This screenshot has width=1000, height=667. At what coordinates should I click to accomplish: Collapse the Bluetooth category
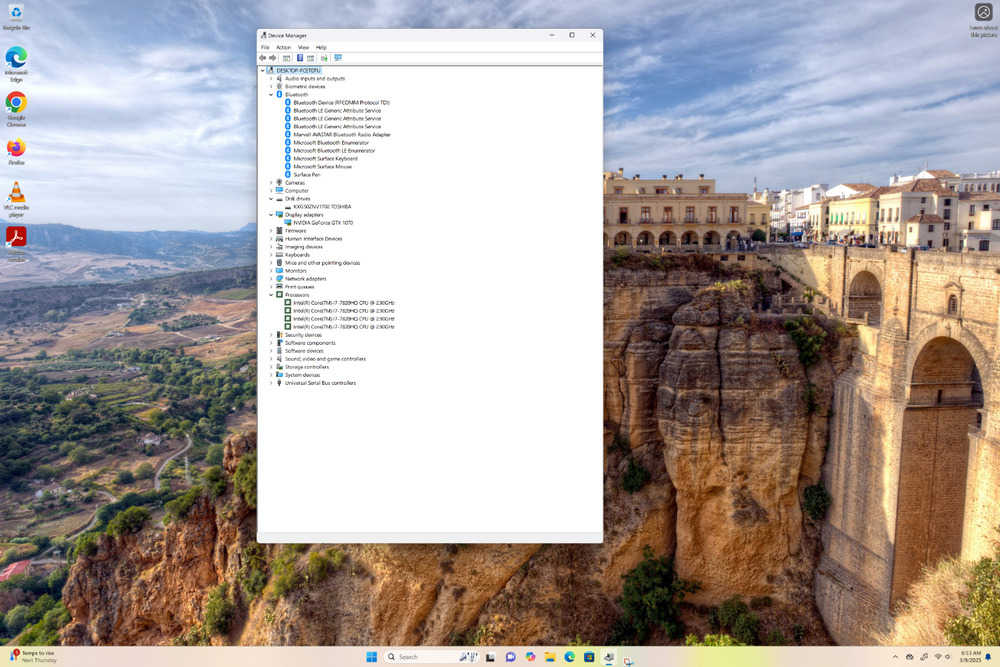271,94
